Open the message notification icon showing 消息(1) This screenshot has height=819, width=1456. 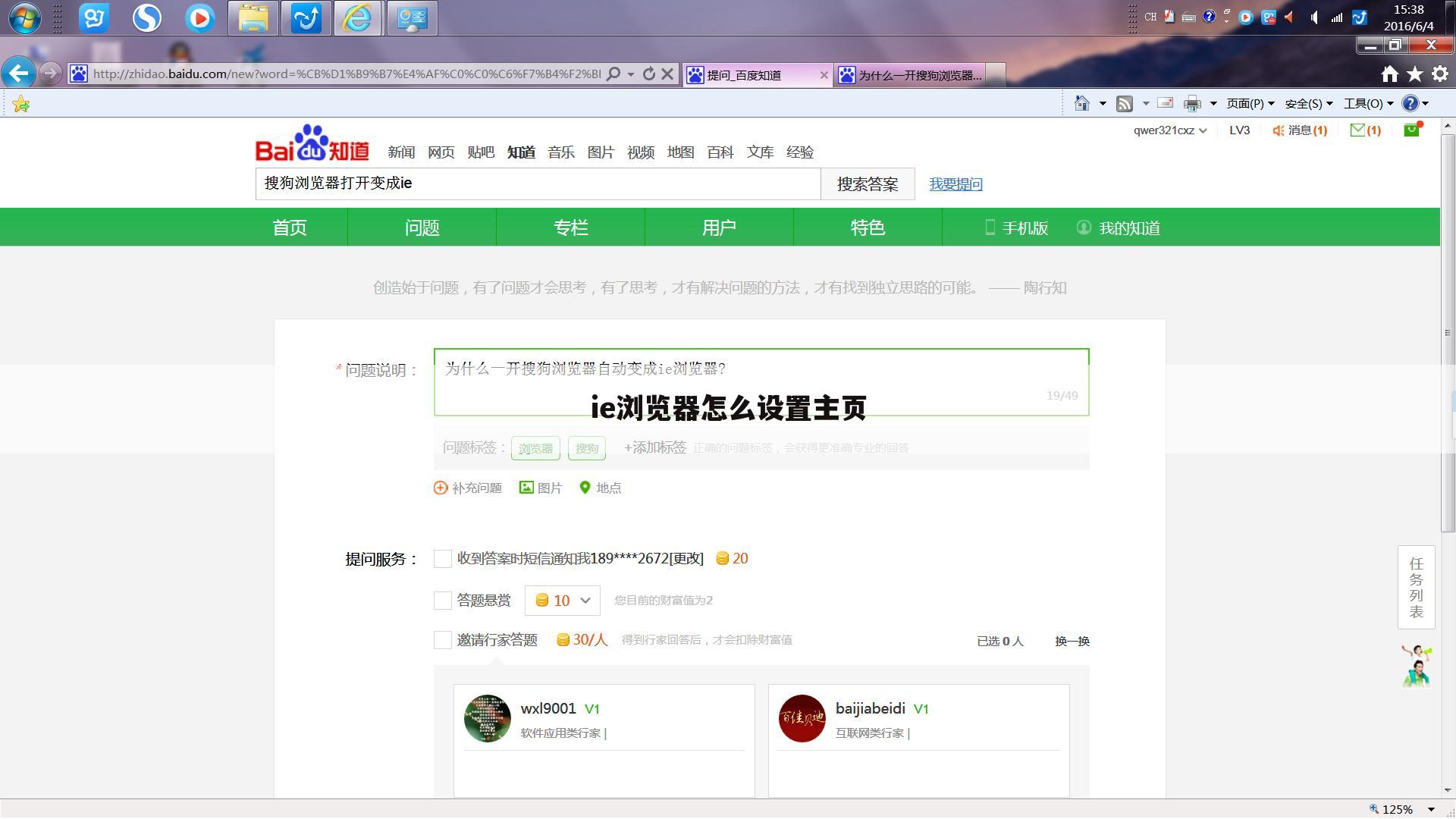click(1299, 130)
